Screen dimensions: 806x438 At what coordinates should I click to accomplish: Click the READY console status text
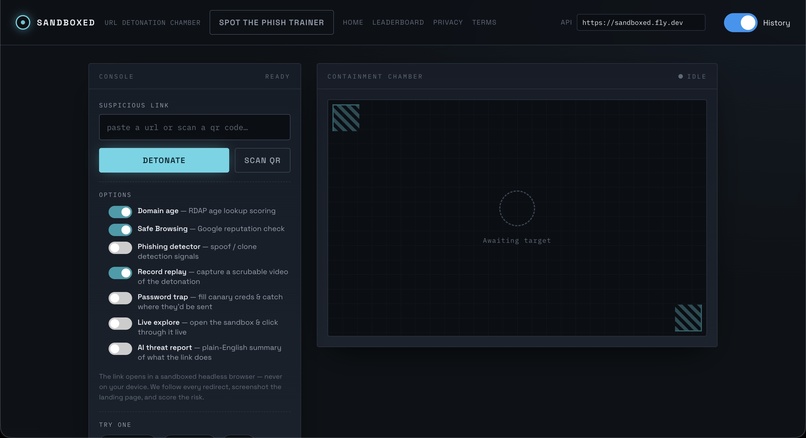(x=278, y=77)
